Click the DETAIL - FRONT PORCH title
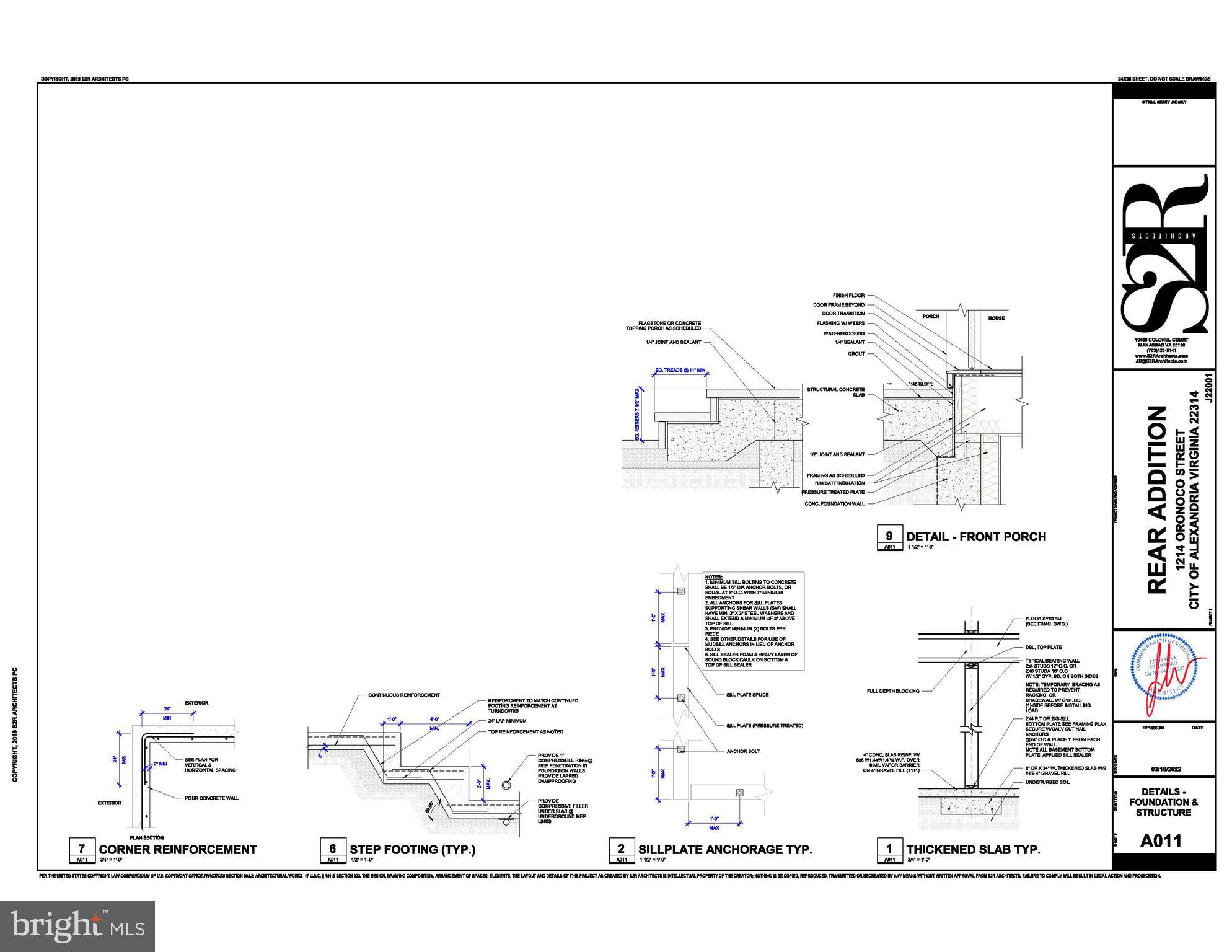 [976, 537]
